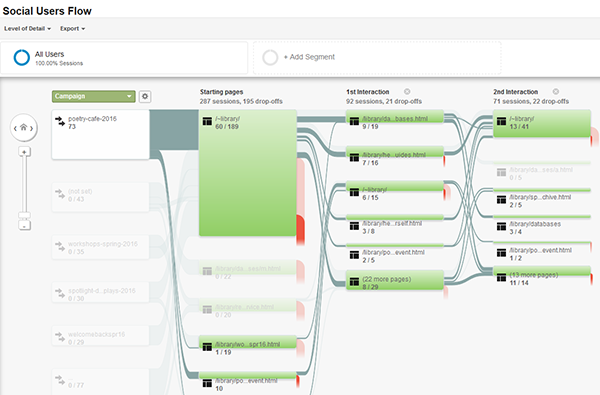The image size is (600, 395).
Task: Click the page icon of starting /~library/ node
Action: pos(207,121)
